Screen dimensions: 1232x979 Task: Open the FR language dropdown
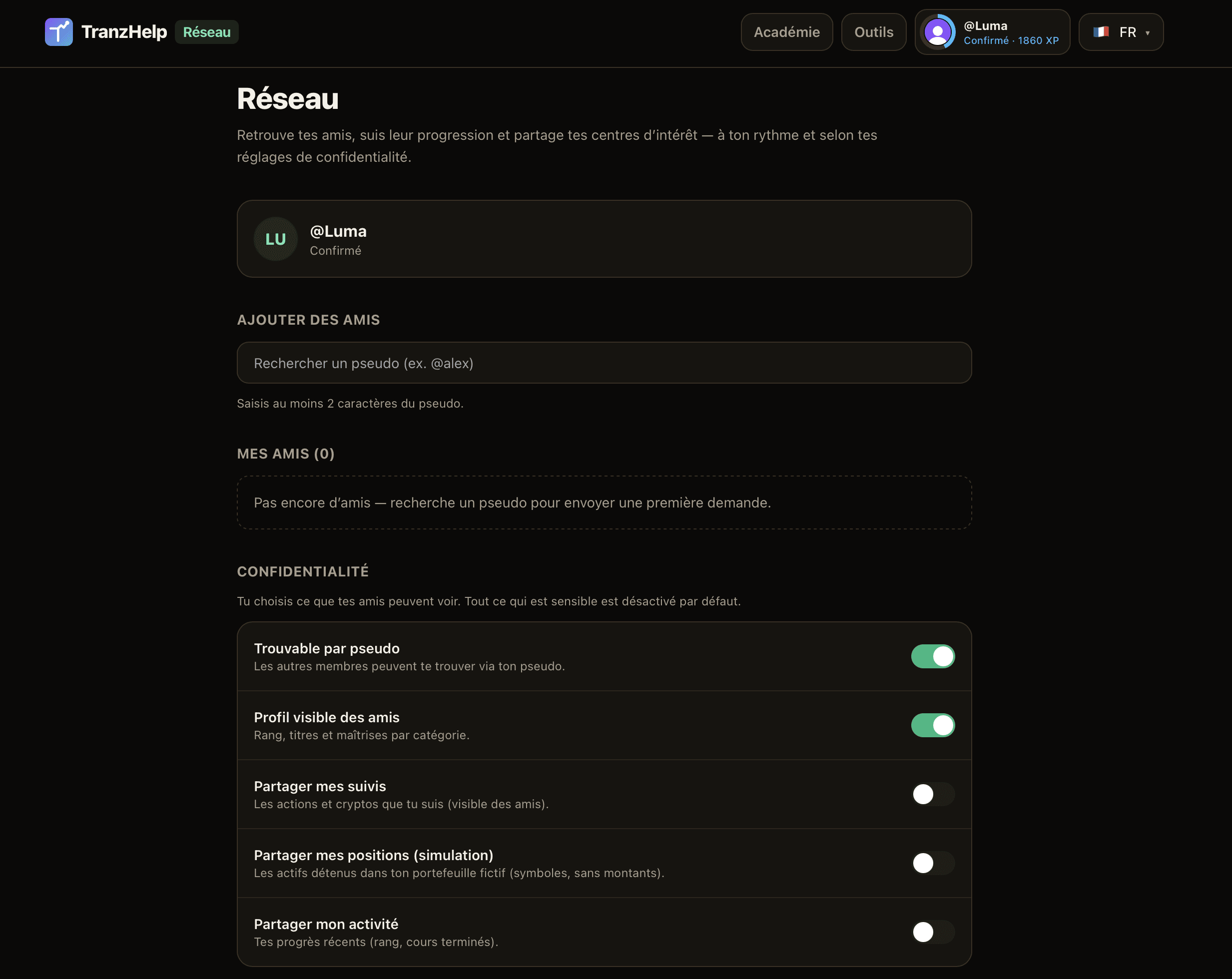coord(1121,32)
